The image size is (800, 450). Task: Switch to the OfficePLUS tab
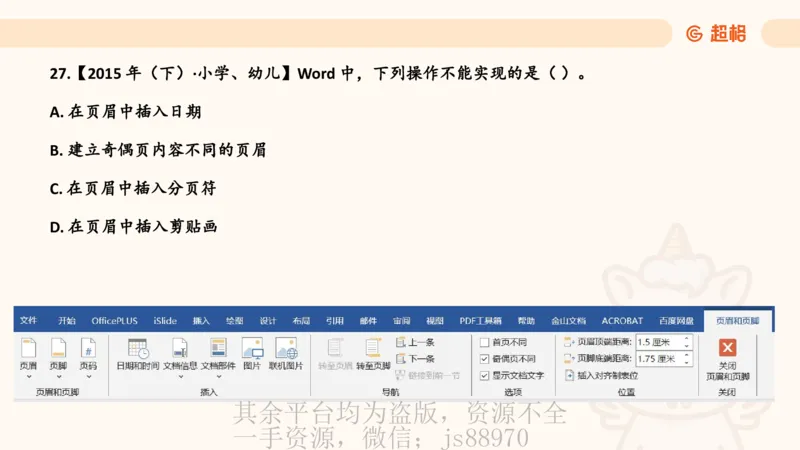click(x=114, y=320)
